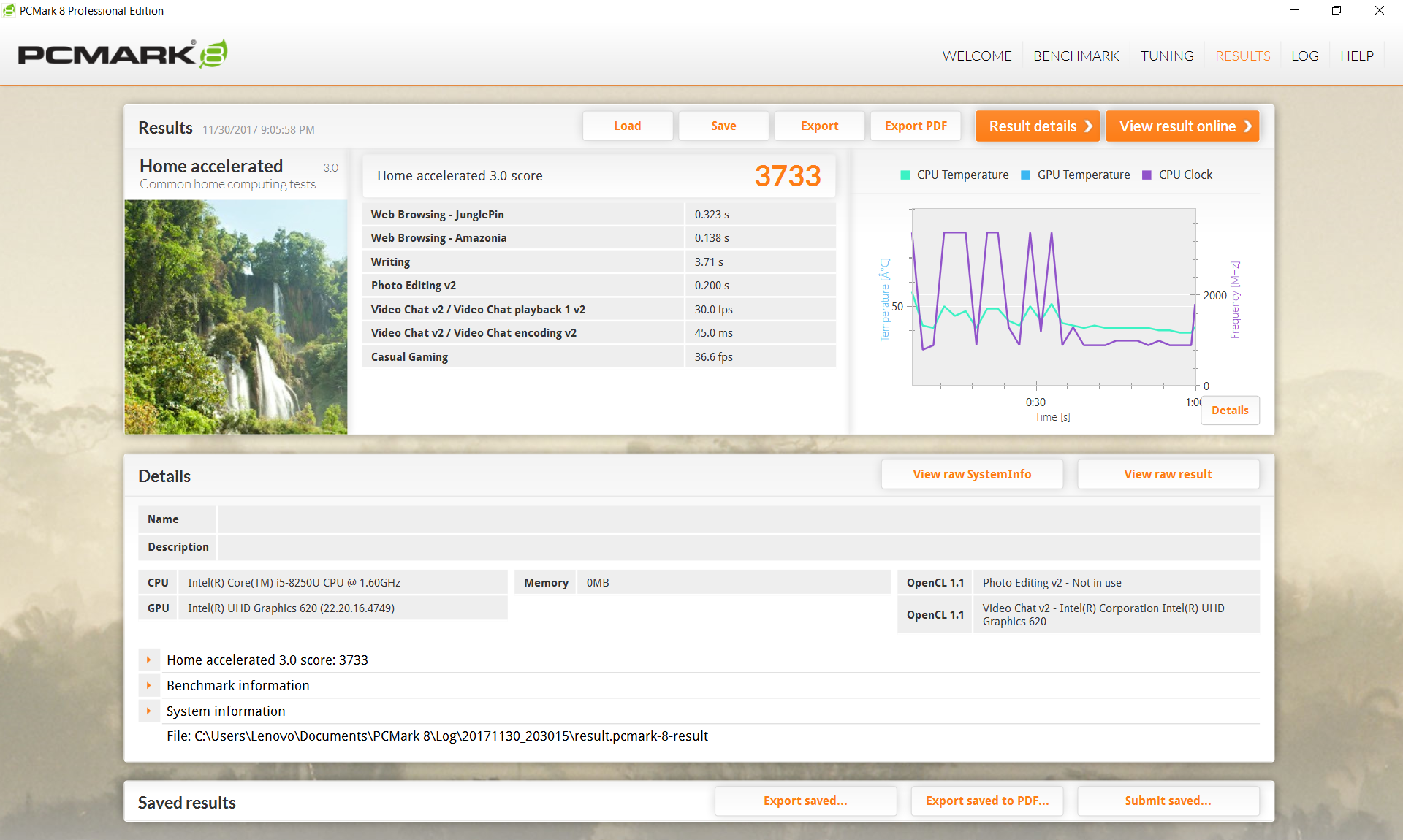1403x840 pixels.
Task: Click the Name input field
Action: coord(739,519)
